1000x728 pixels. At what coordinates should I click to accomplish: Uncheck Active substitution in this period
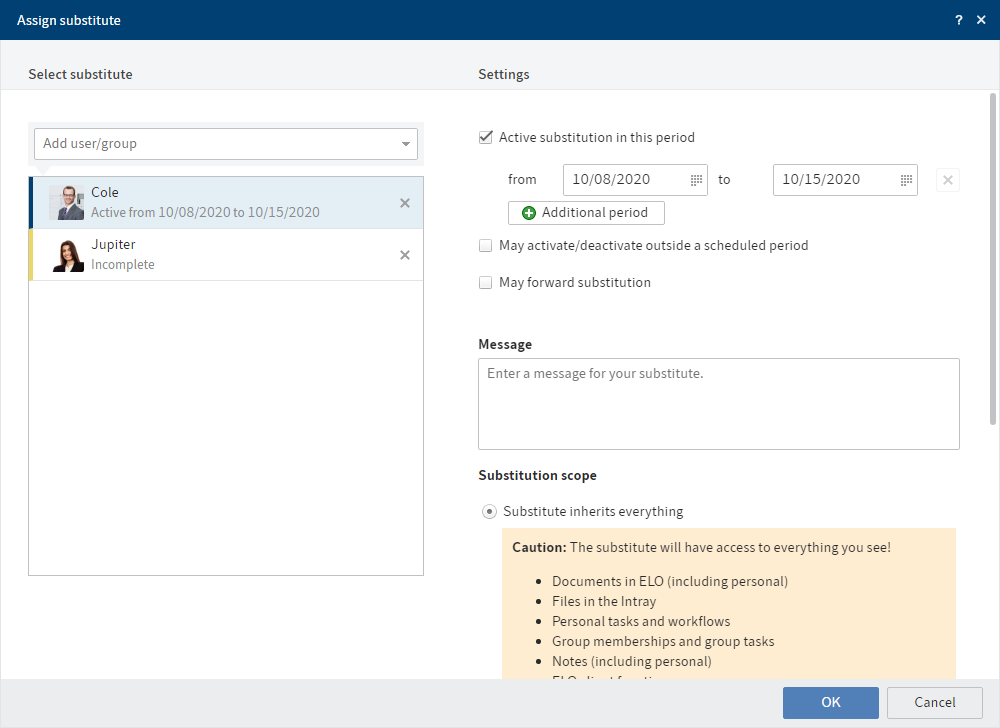tap(486, 137)
